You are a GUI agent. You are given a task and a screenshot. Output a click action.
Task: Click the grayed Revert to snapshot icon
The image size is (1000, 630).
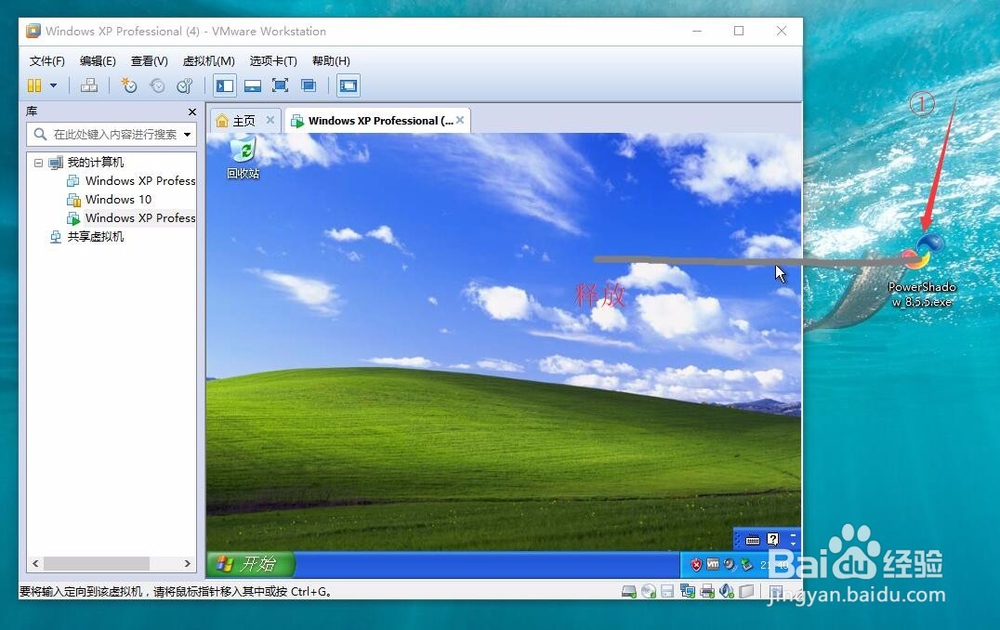157,85
